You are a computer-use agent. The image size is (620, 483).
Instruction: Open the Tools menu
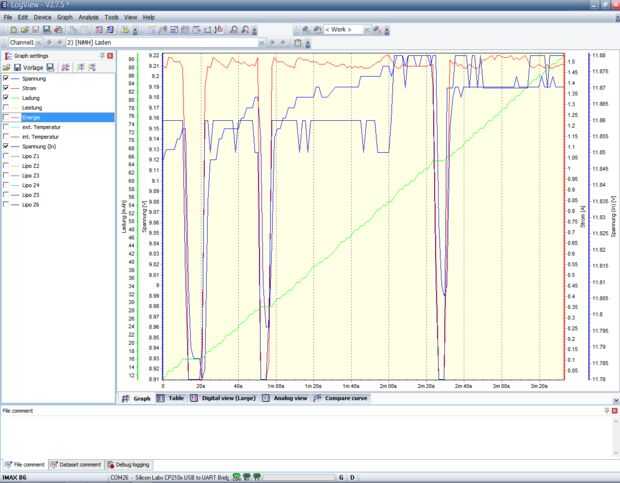(x=112, y=17)
